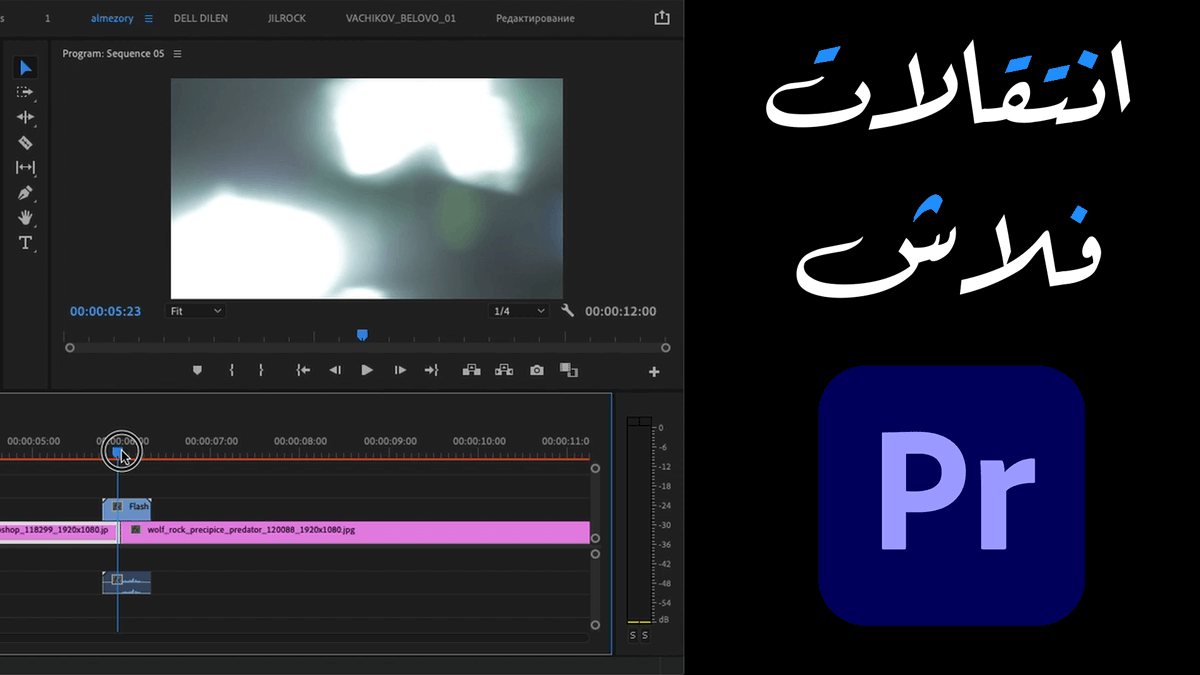Select the Ripple Edit tool
The height and width of the screenshot is (675, 1200).
coord(26,118)
